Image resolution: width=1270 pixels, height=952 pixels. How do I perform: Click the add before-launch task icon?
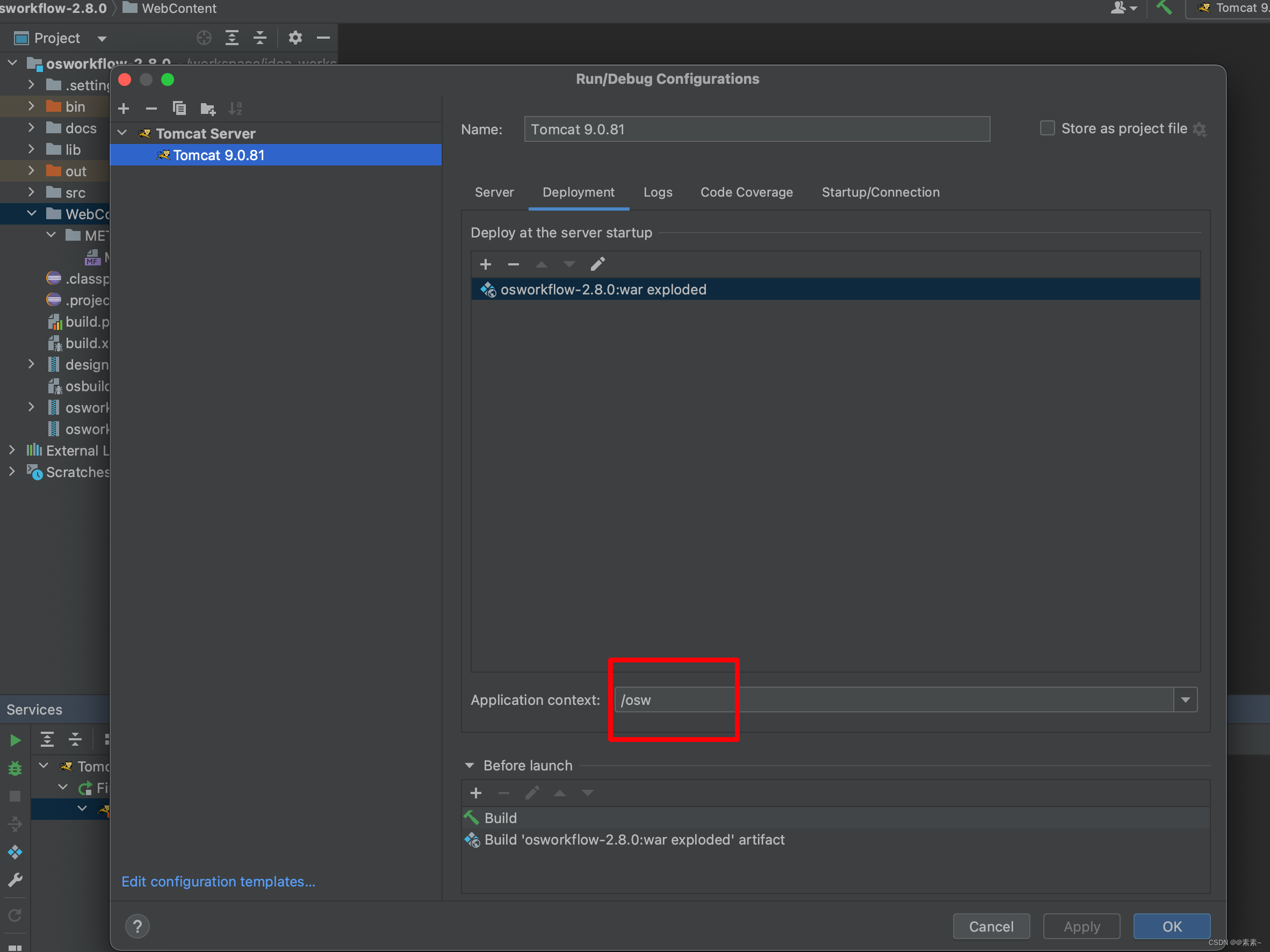coord(477,792)
